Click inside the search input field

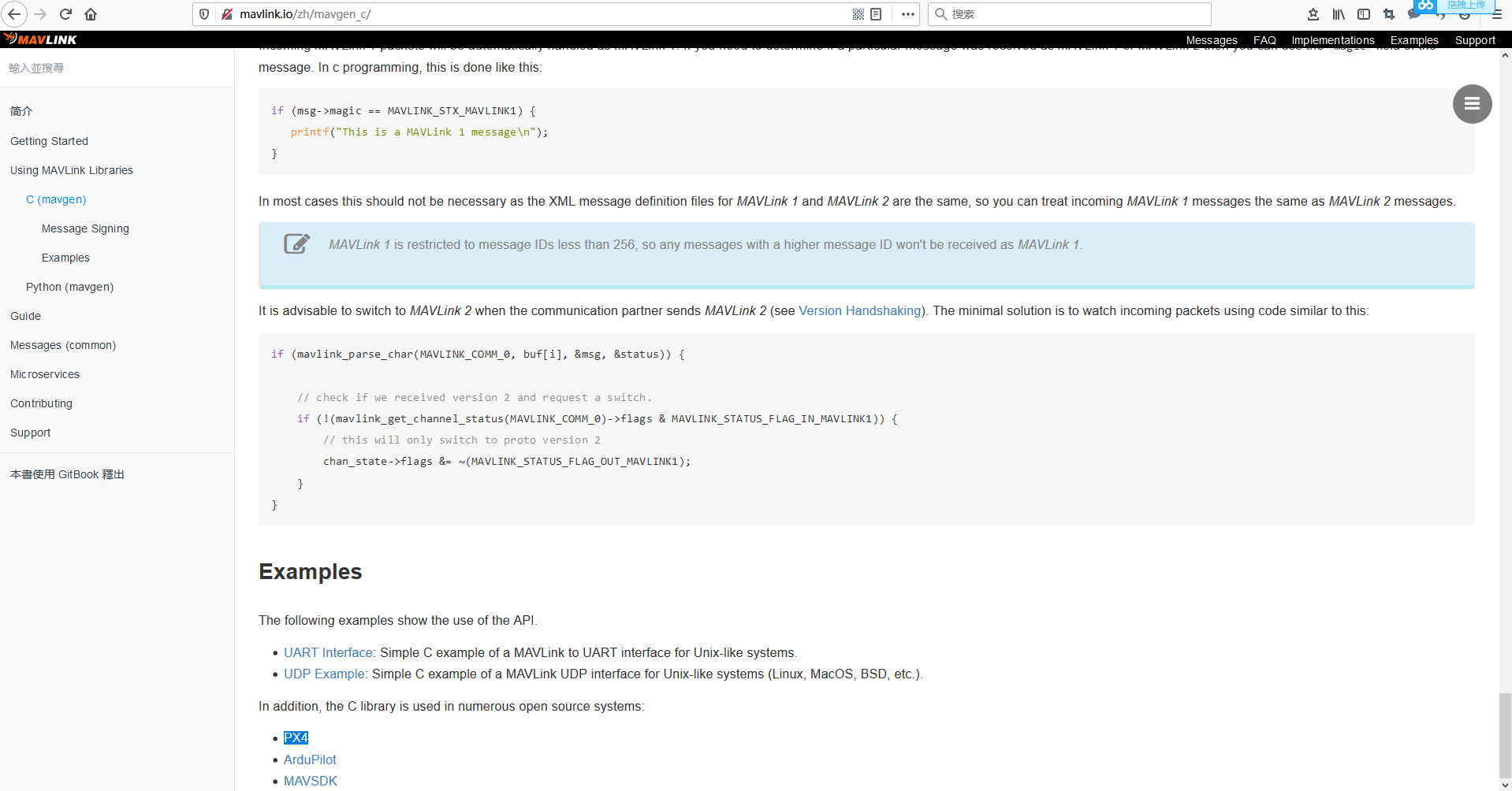(x=1068, y=14)
